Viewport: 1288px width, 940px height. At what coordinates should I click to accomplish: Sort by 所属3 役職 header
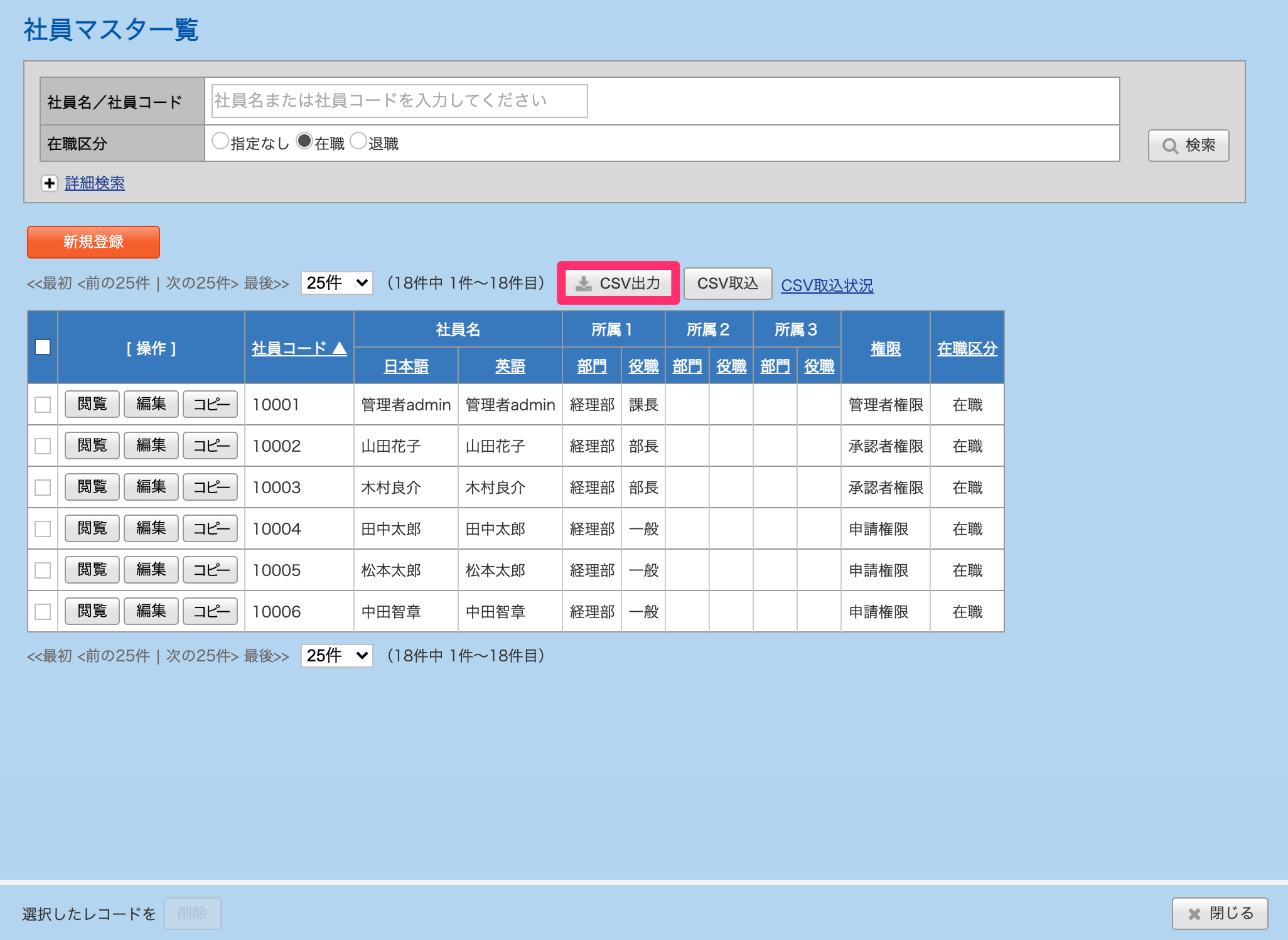coord(819,366)
